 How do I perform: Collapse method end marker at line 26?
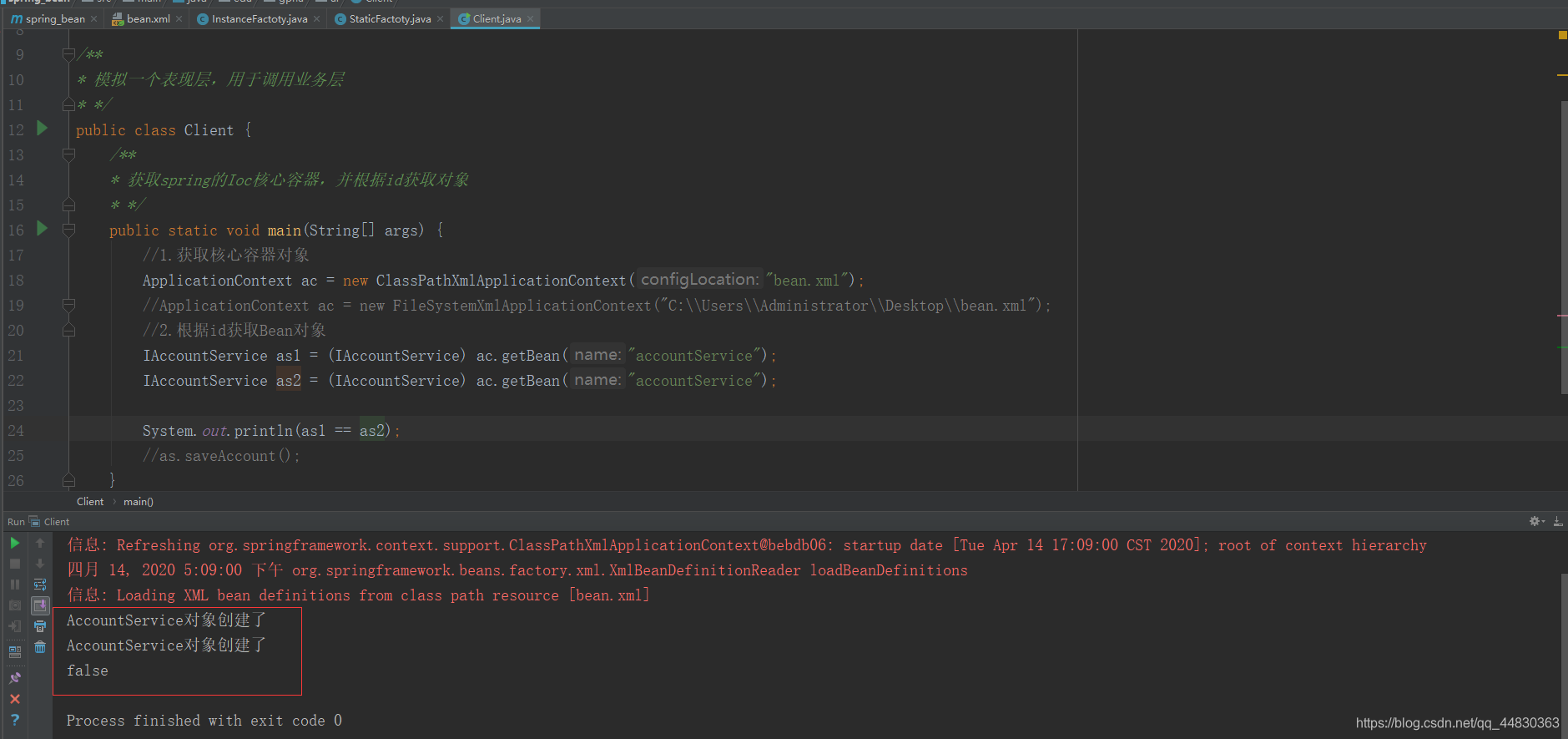click(68, 481)
